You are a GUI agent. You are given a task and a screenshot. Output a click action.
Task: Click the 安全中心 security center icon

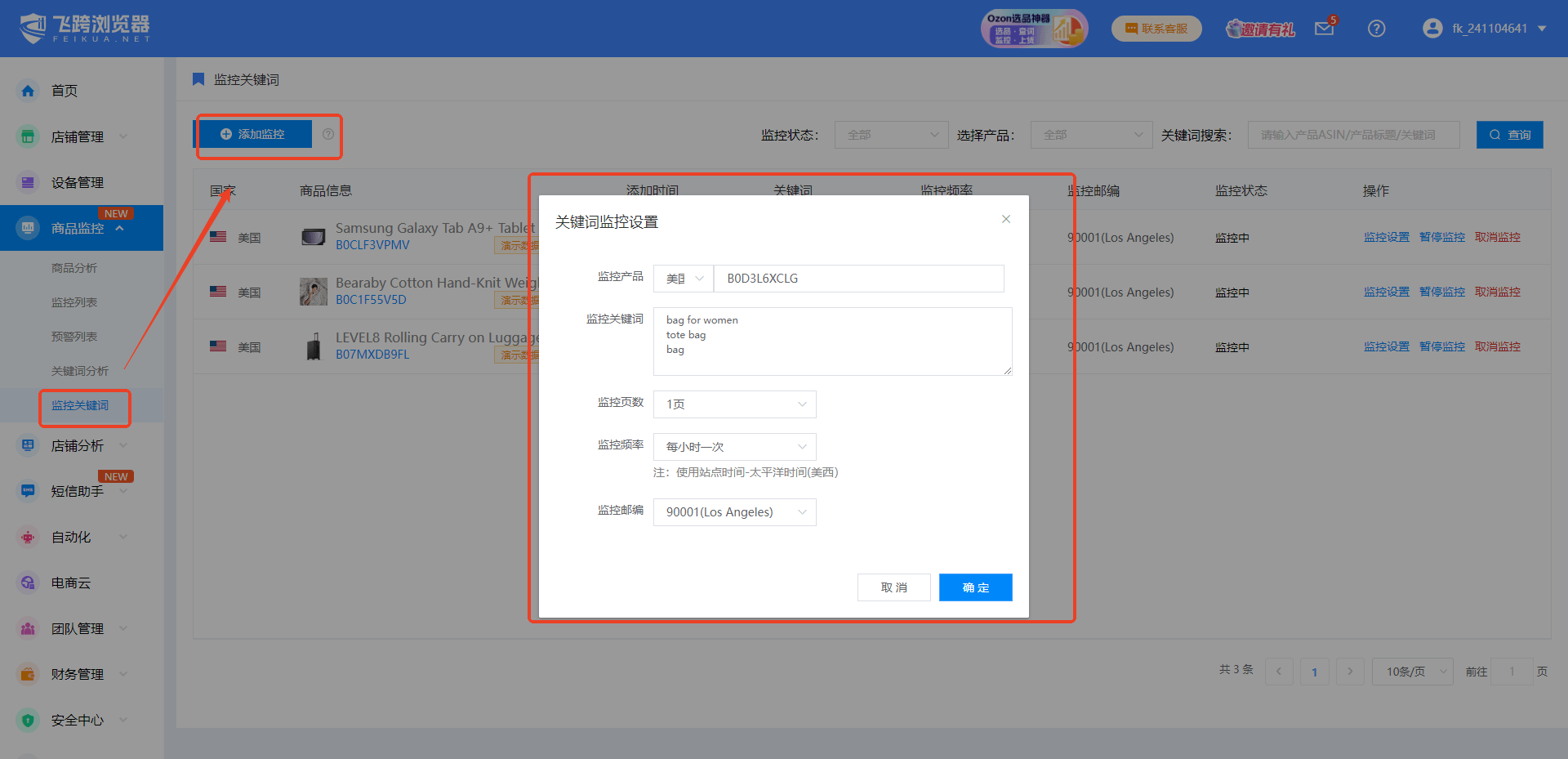click(x=27, y=720)
